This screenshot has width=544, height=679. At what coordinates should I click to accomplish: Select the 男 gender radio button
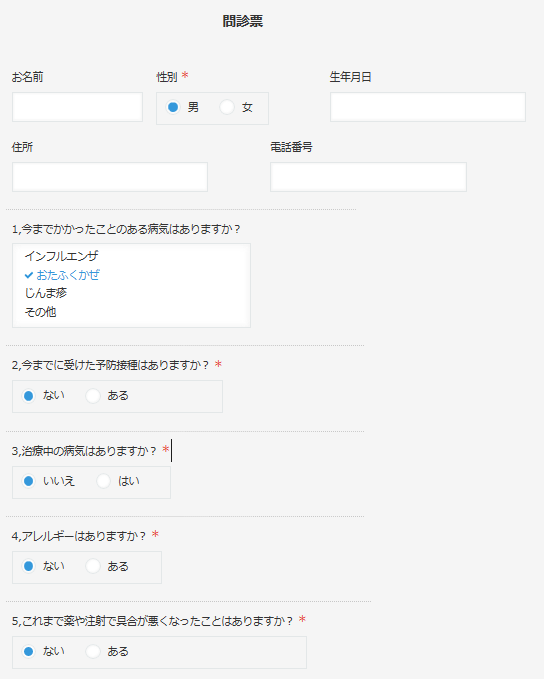pyautogui.click(x=173, y=107)
